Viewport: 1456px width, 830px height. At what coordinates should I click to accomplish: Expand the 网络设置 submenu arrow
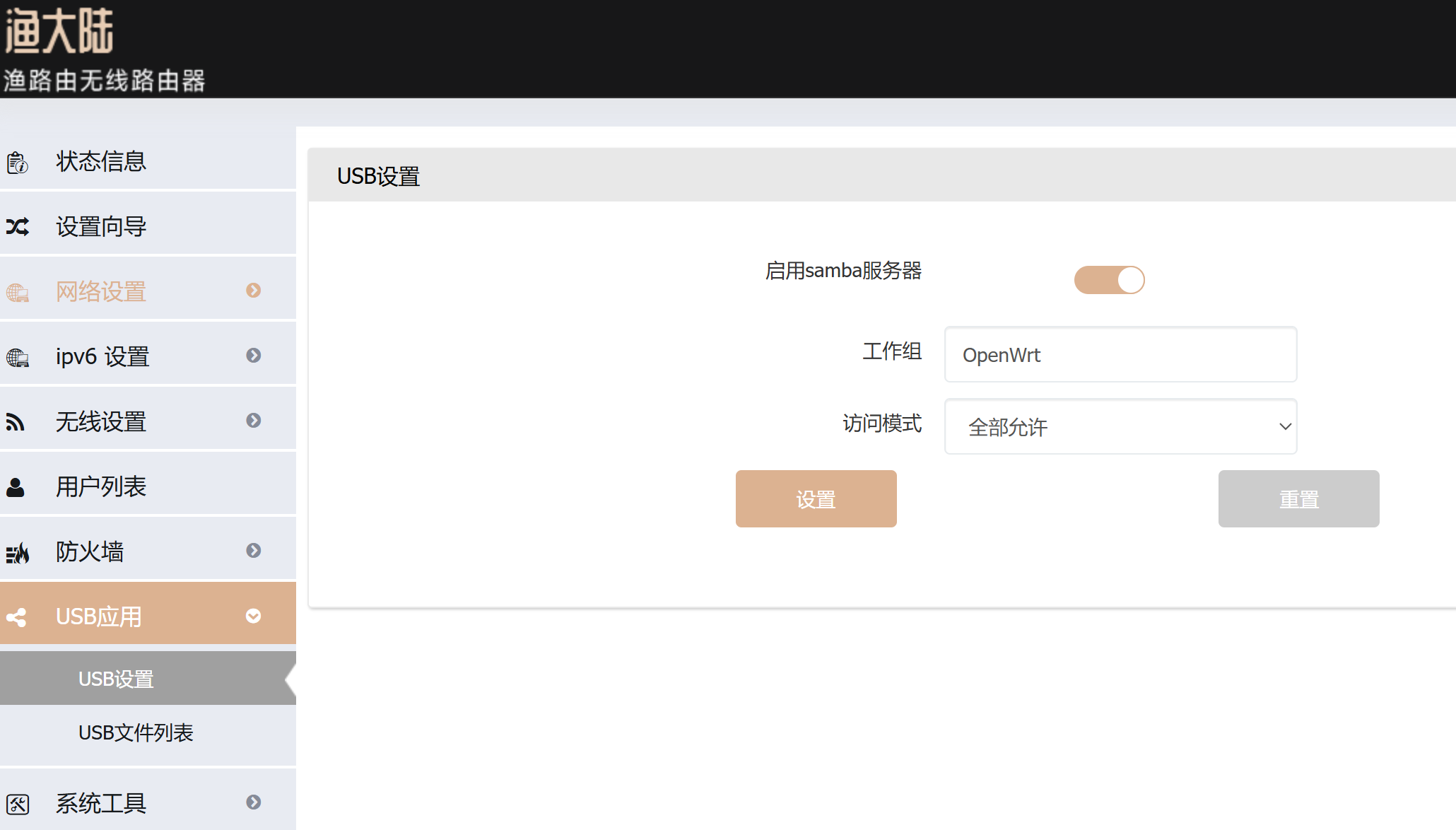(x=254, y=291)
